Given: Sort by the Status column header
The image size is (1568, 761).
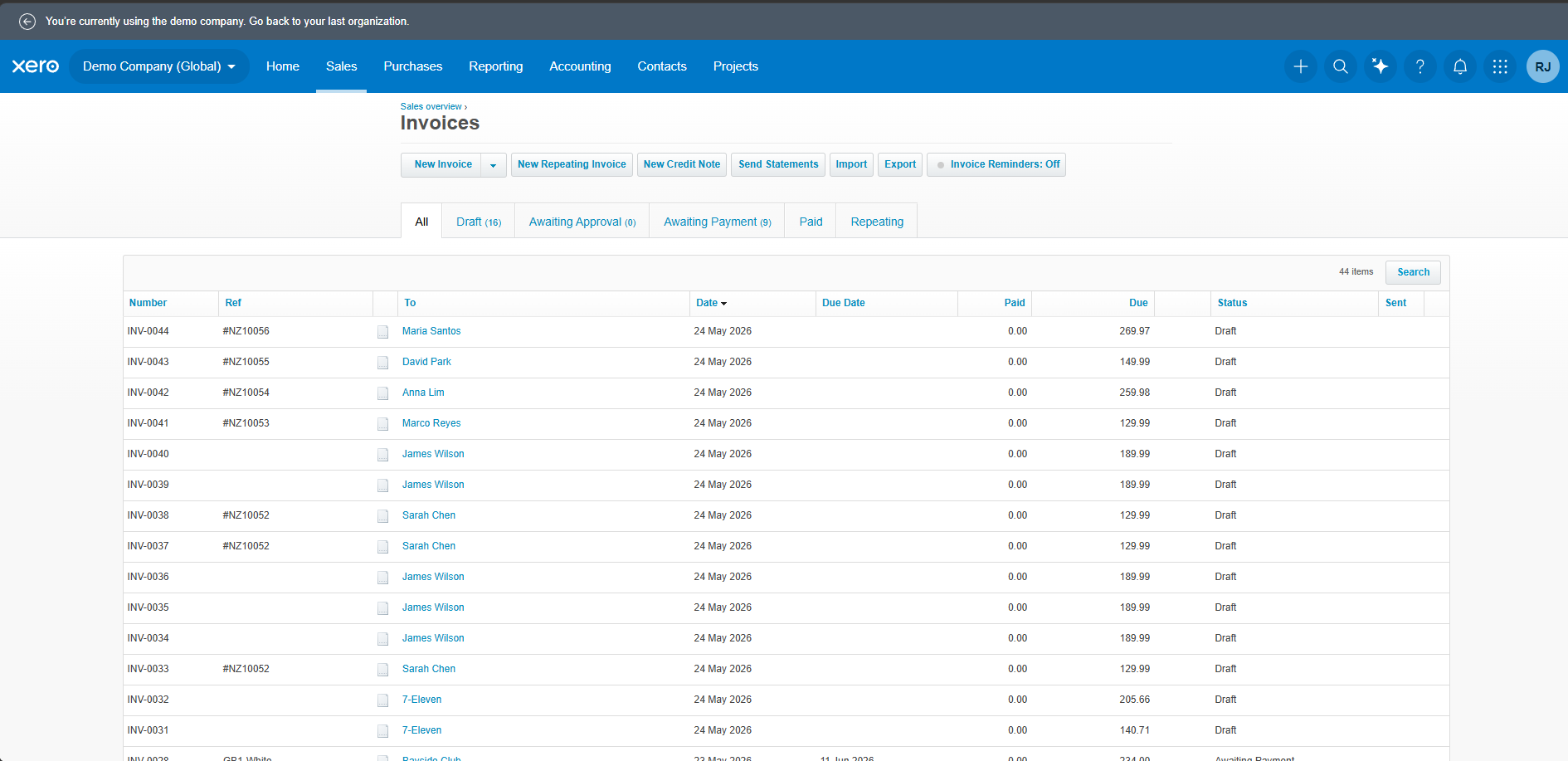Looking at the screenshot, I should click(x=1232, y=303).
